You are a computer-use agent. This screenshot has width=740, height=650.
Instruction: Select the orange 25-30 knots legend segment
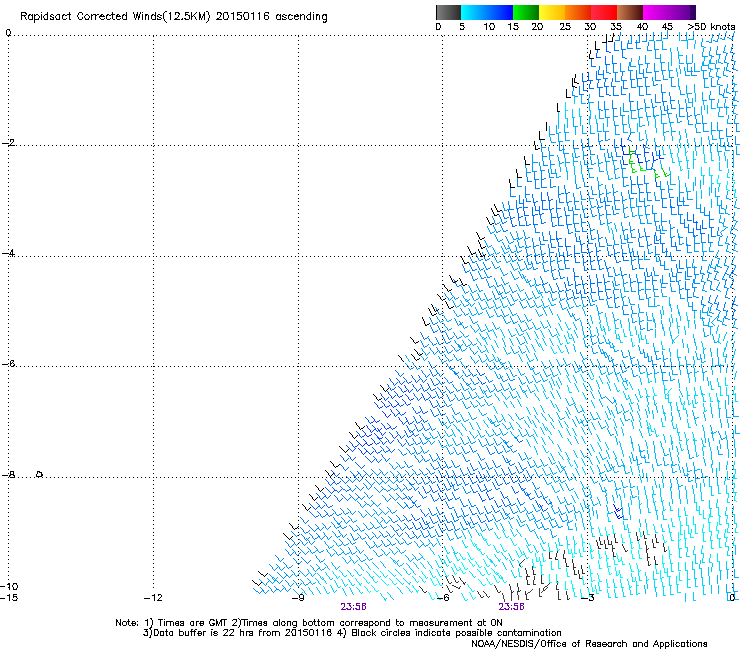(578, 12)
